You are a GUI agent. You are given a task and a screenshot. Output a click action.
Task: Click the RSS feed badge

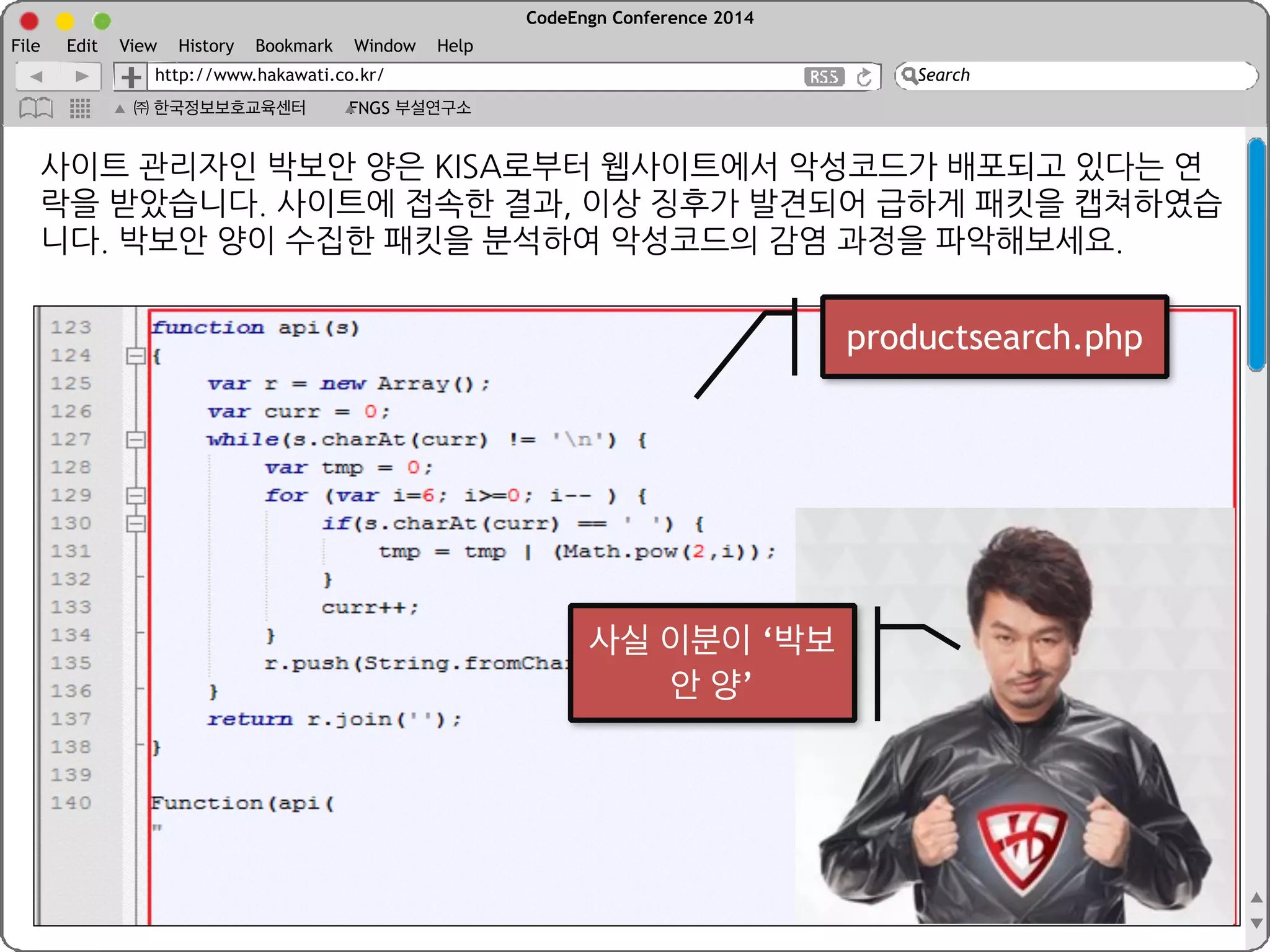click(x=824, y=77)
